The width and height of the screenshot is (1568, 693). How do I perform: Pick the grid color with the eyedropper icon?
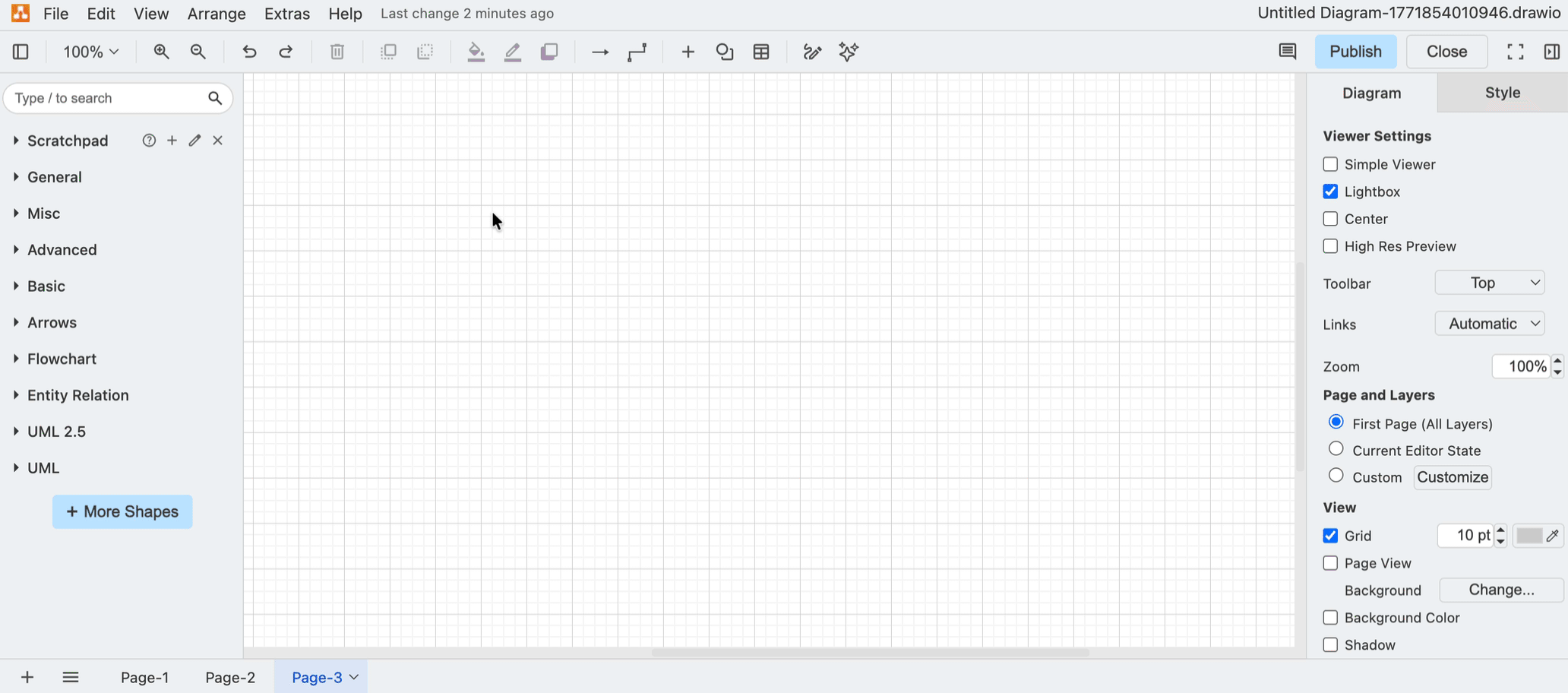(1552, 536)
